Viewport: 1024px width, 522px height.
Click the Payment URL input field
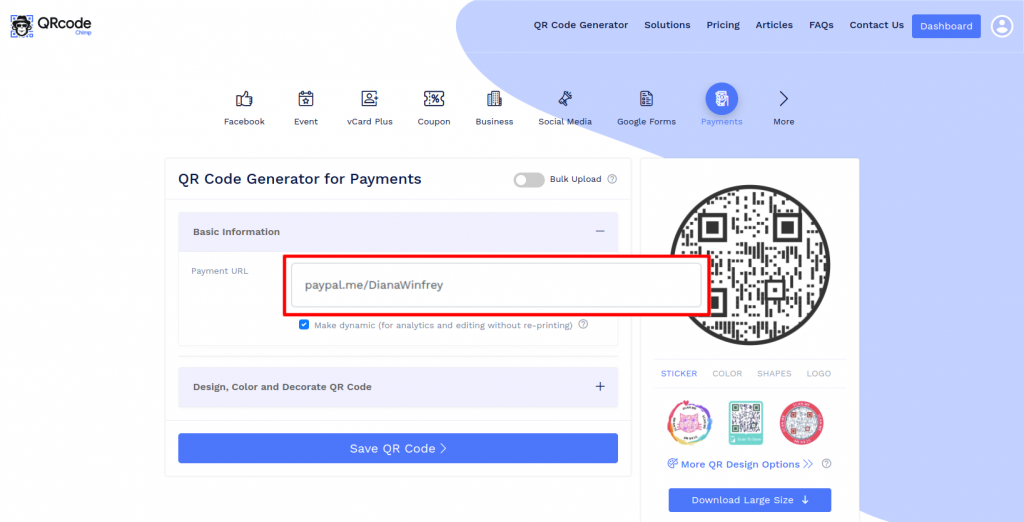[x=496, y=285]
